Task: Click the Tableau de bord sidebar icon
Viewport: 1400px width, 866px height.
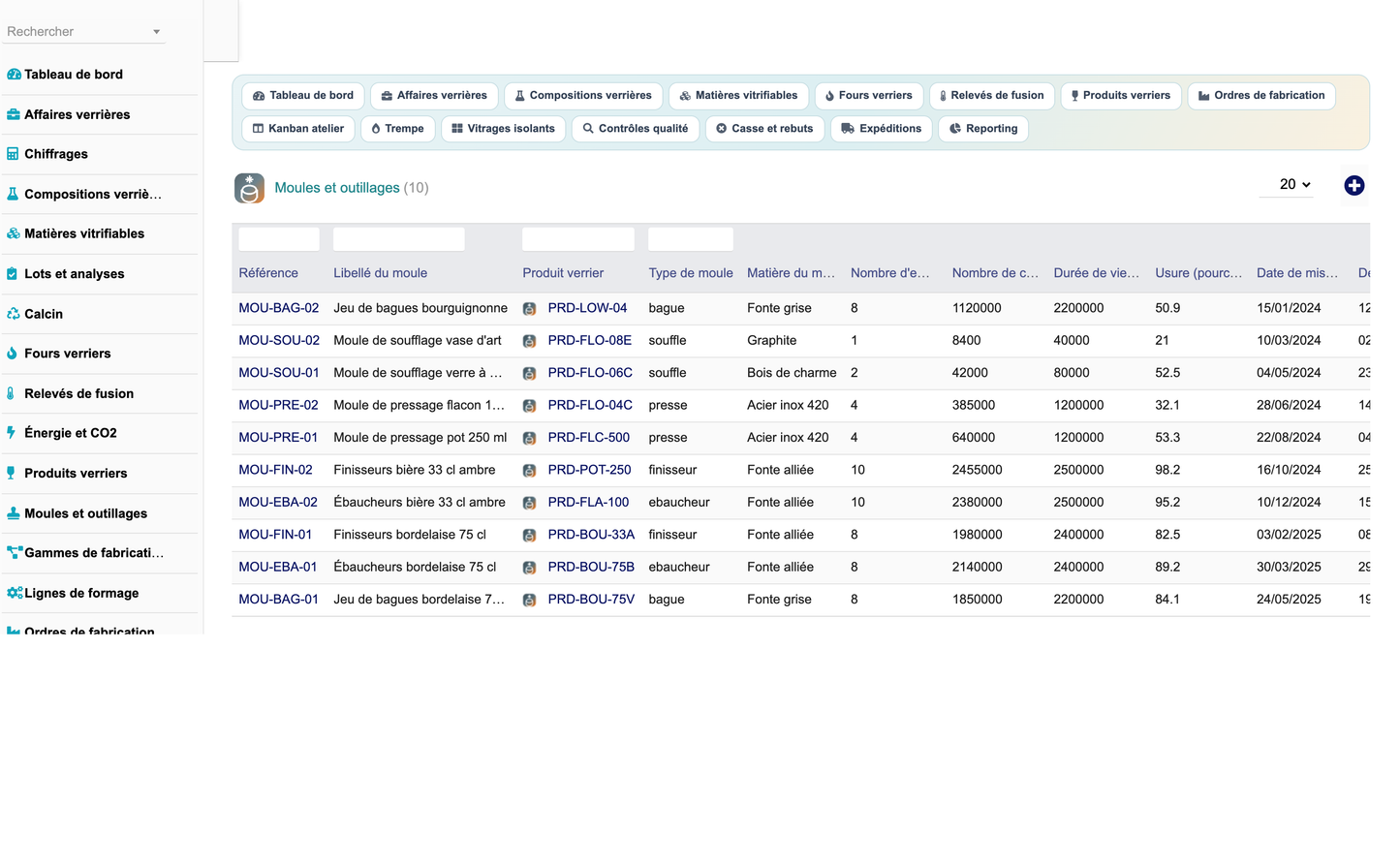Action: click(14, 75)
